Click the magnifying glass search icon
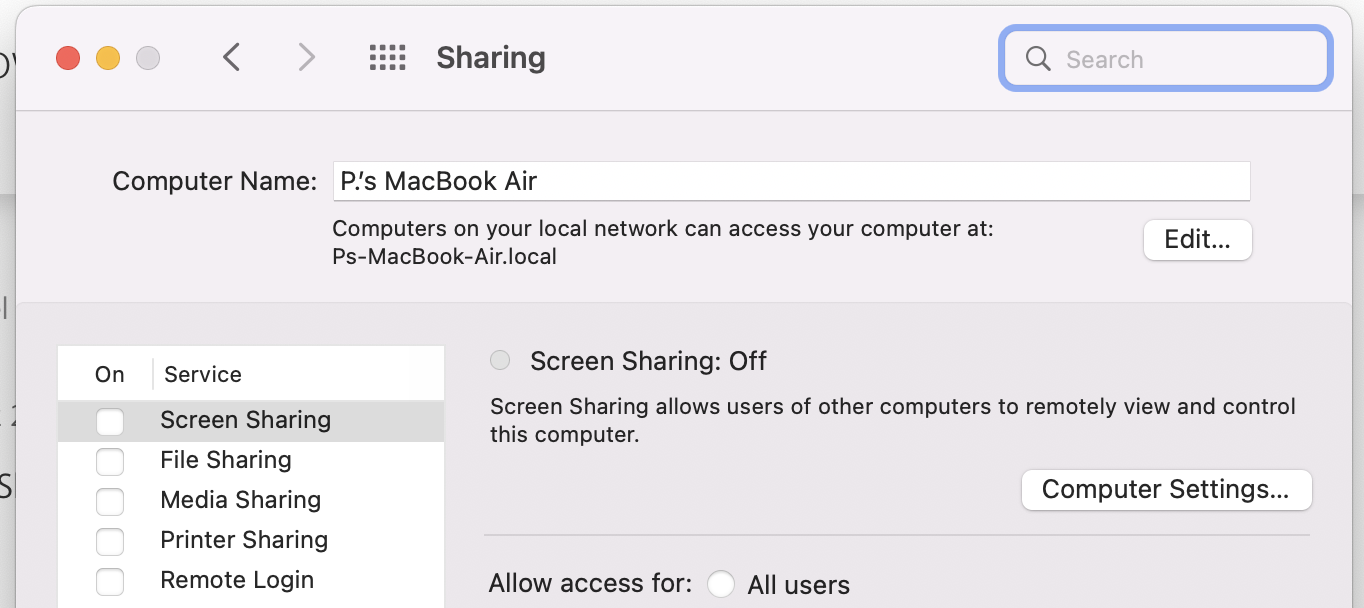 1039,59
